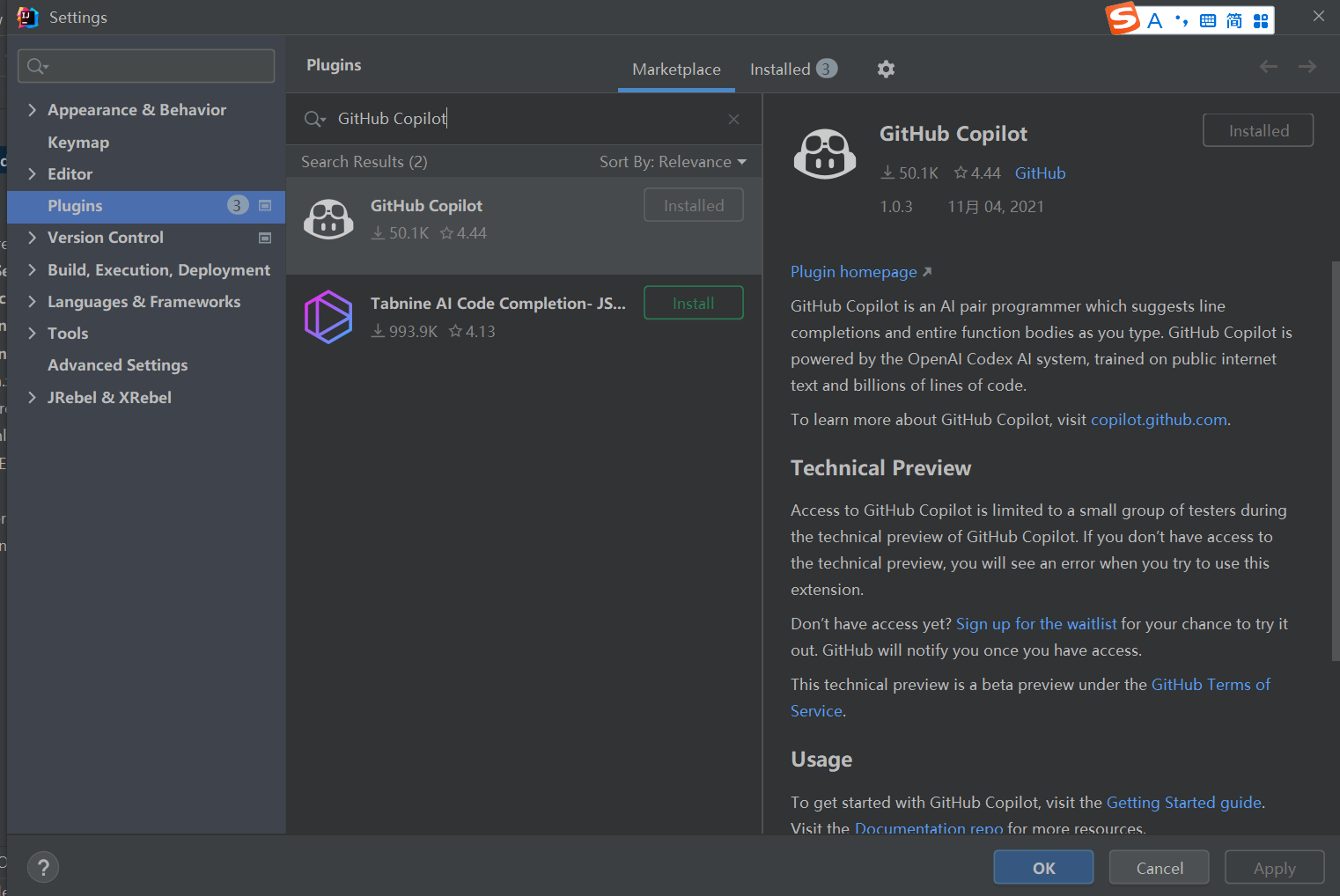Toggle Sogou punctuation mode

1182,20
